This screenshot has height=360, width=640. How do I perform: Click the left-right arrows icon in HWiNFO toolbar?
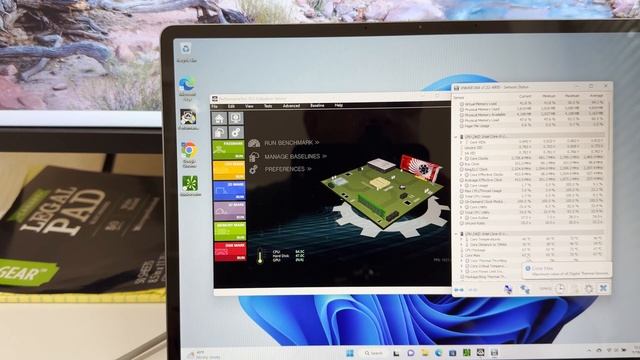pyautogui.click(x=459, y=290)
